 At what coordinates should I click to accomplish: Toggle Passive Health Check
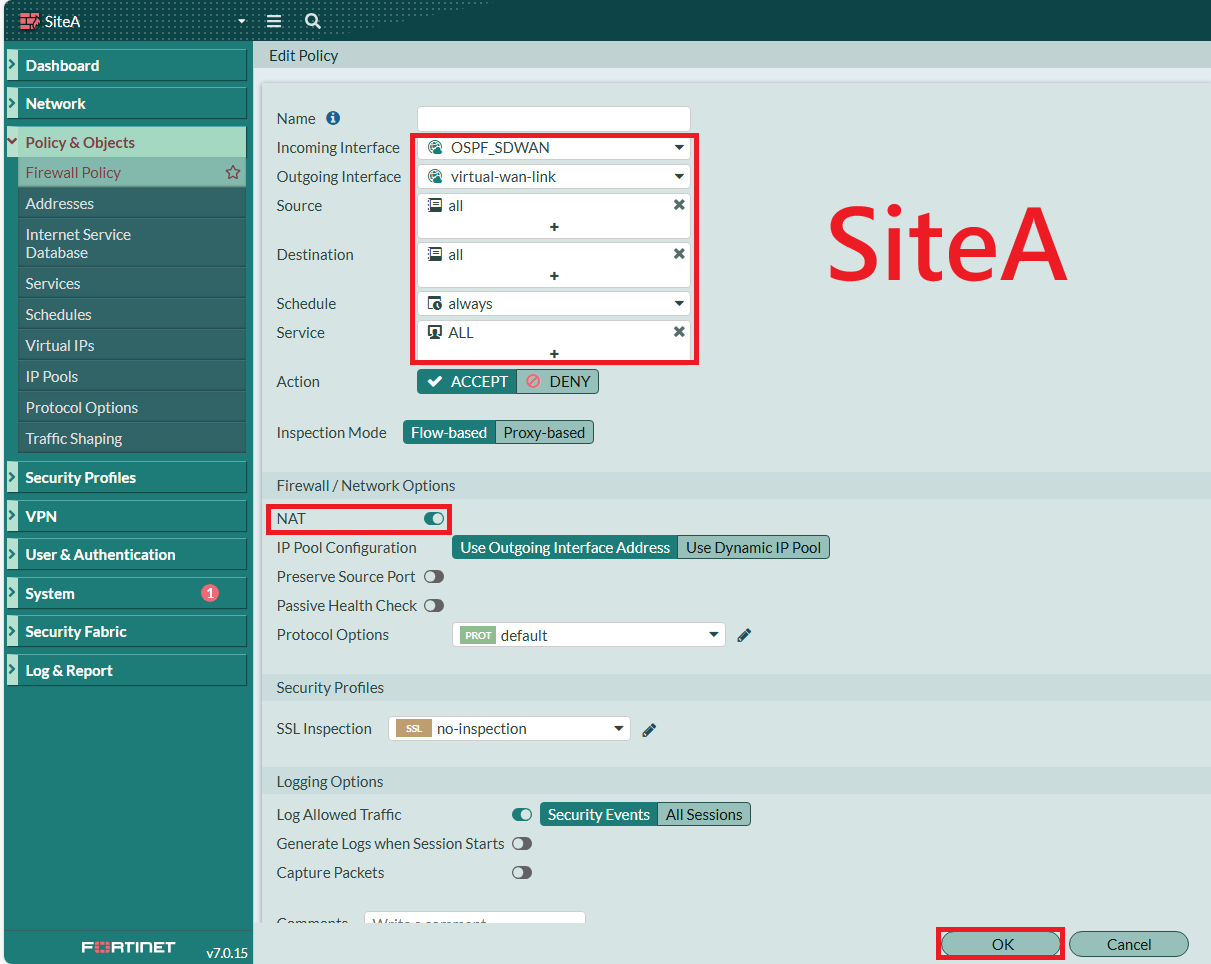[434, 605]
